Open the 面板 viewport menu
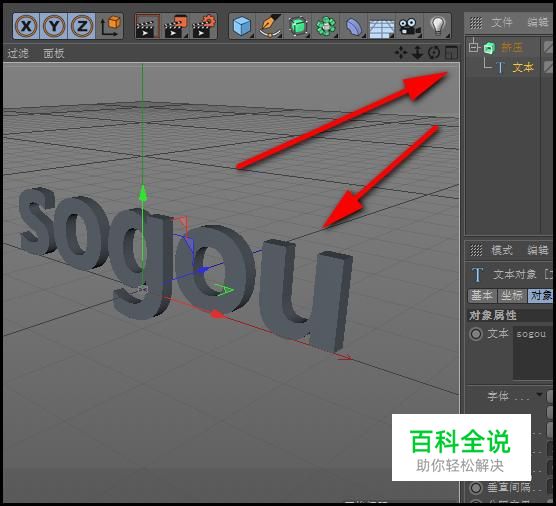 click(x=54, y=53)
